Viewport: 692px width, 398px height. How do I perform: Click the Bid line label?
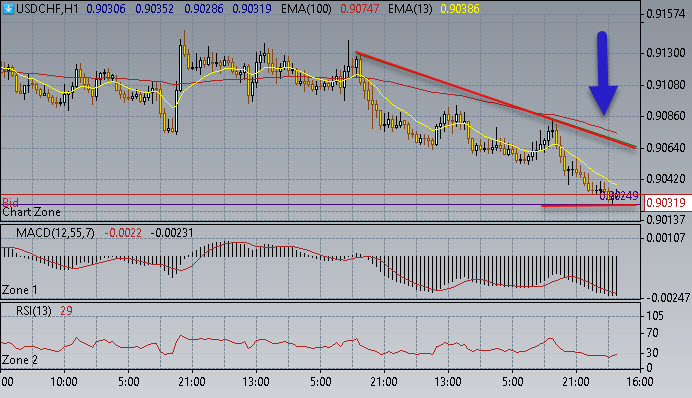tap(11, 203)
